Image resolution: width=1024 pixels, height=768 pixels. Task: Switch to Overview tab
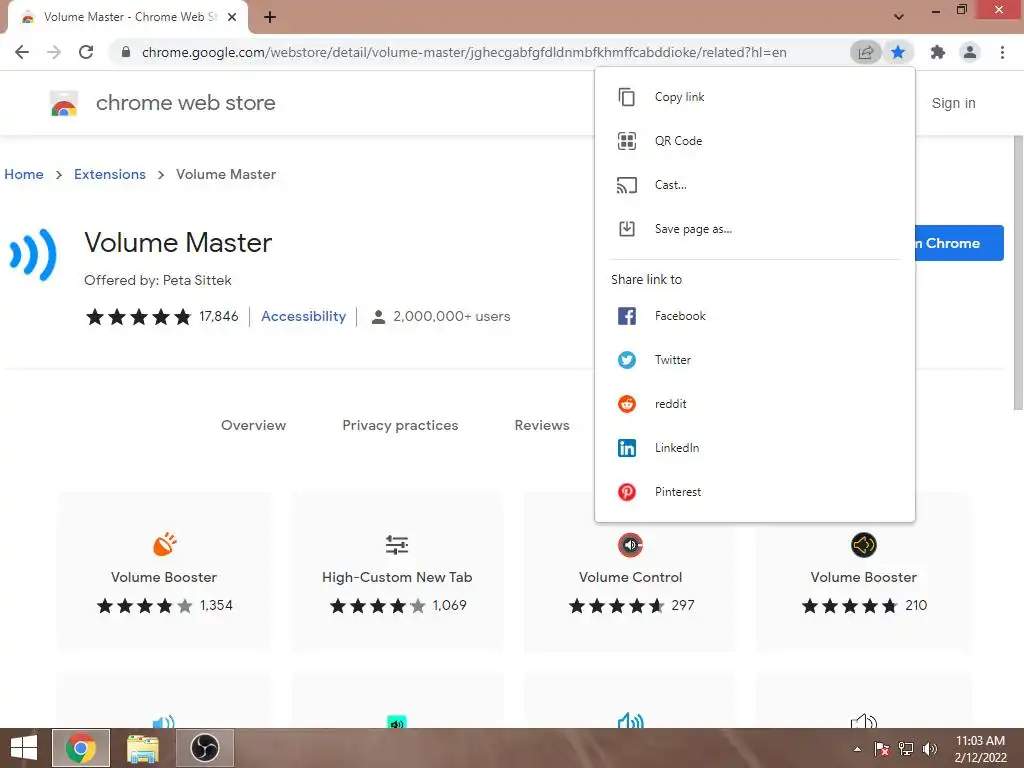[x=253, y=425]
